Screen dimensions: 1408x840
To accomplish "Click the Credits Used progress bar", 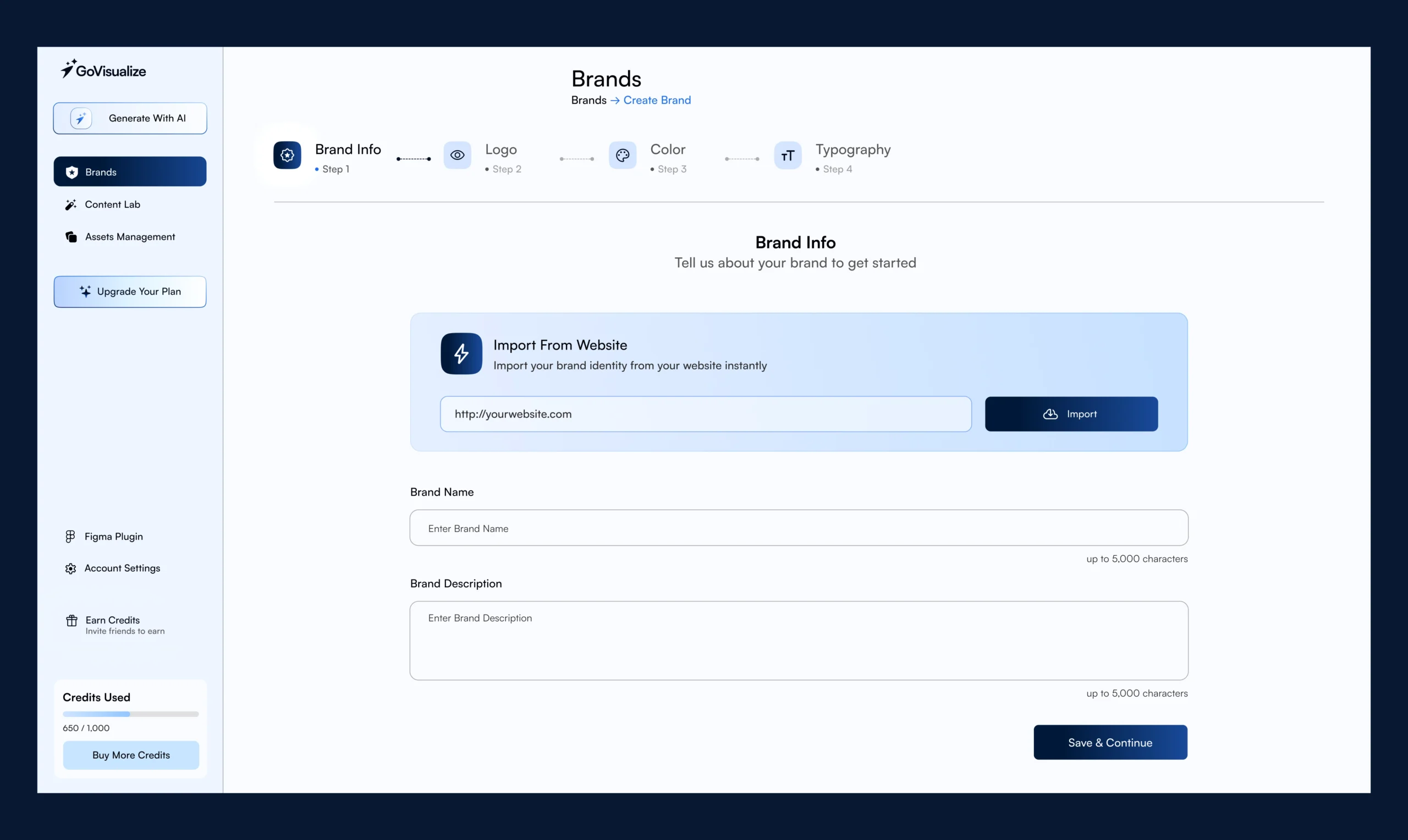I will tap(131, 714).
